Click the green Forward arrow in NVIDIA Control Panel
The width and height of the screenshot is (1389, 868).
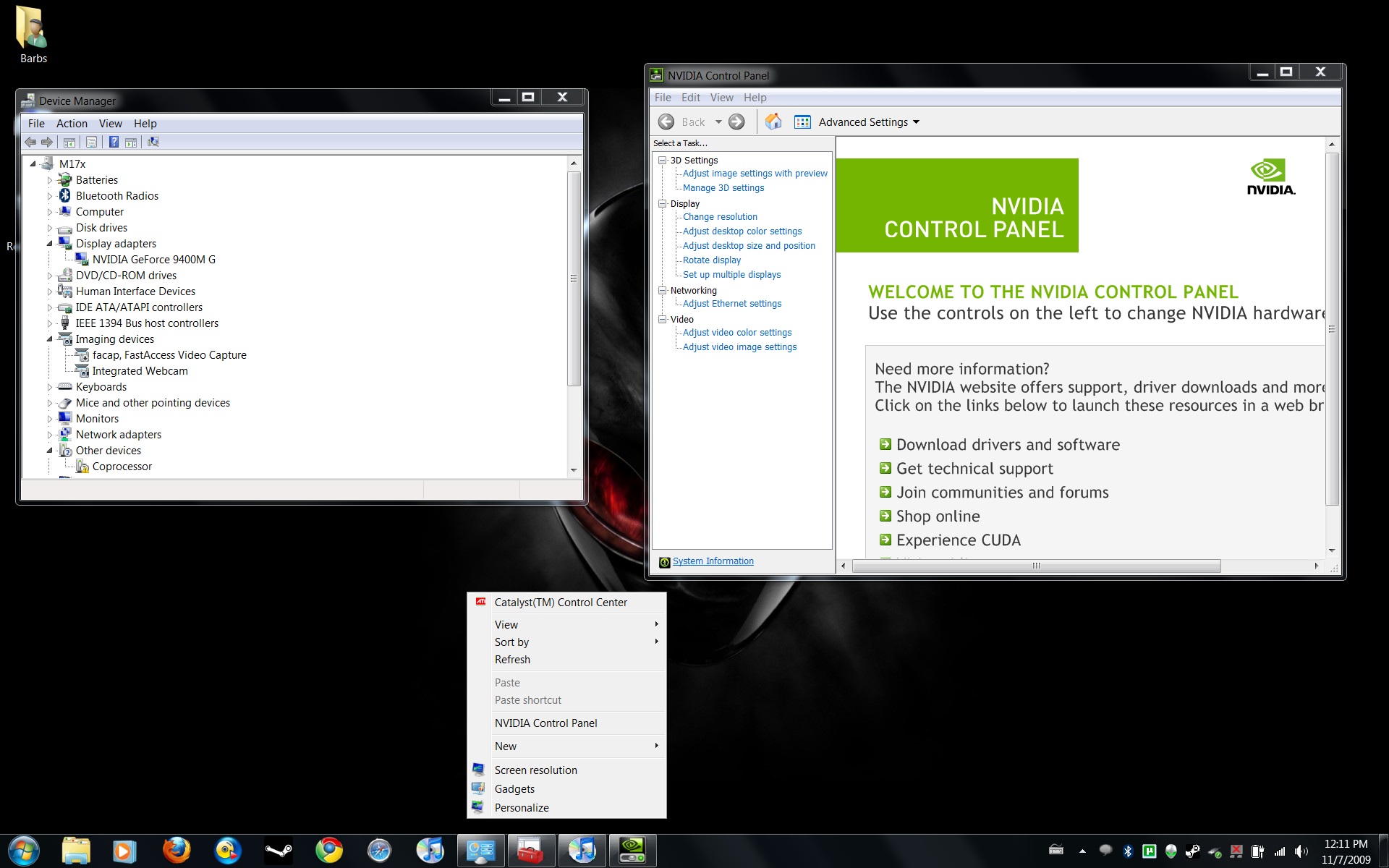736,122
